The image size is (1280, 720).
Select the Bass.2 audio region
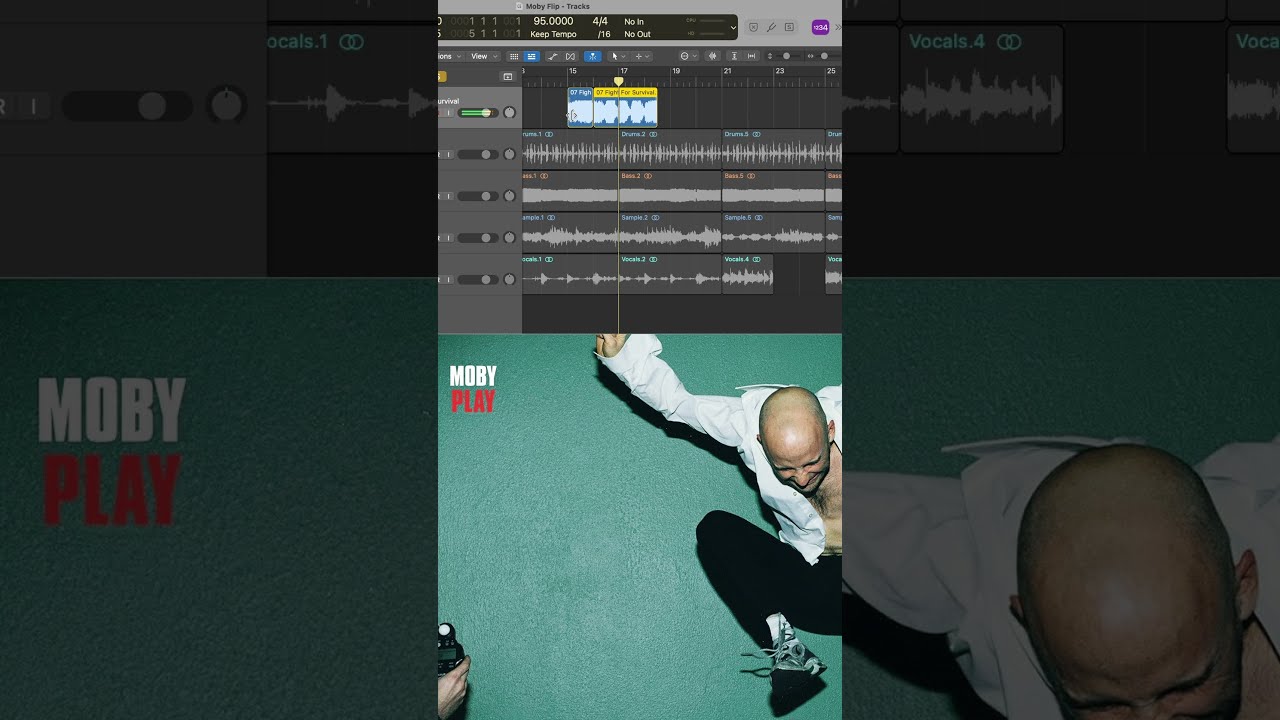(x=670, y=190)
